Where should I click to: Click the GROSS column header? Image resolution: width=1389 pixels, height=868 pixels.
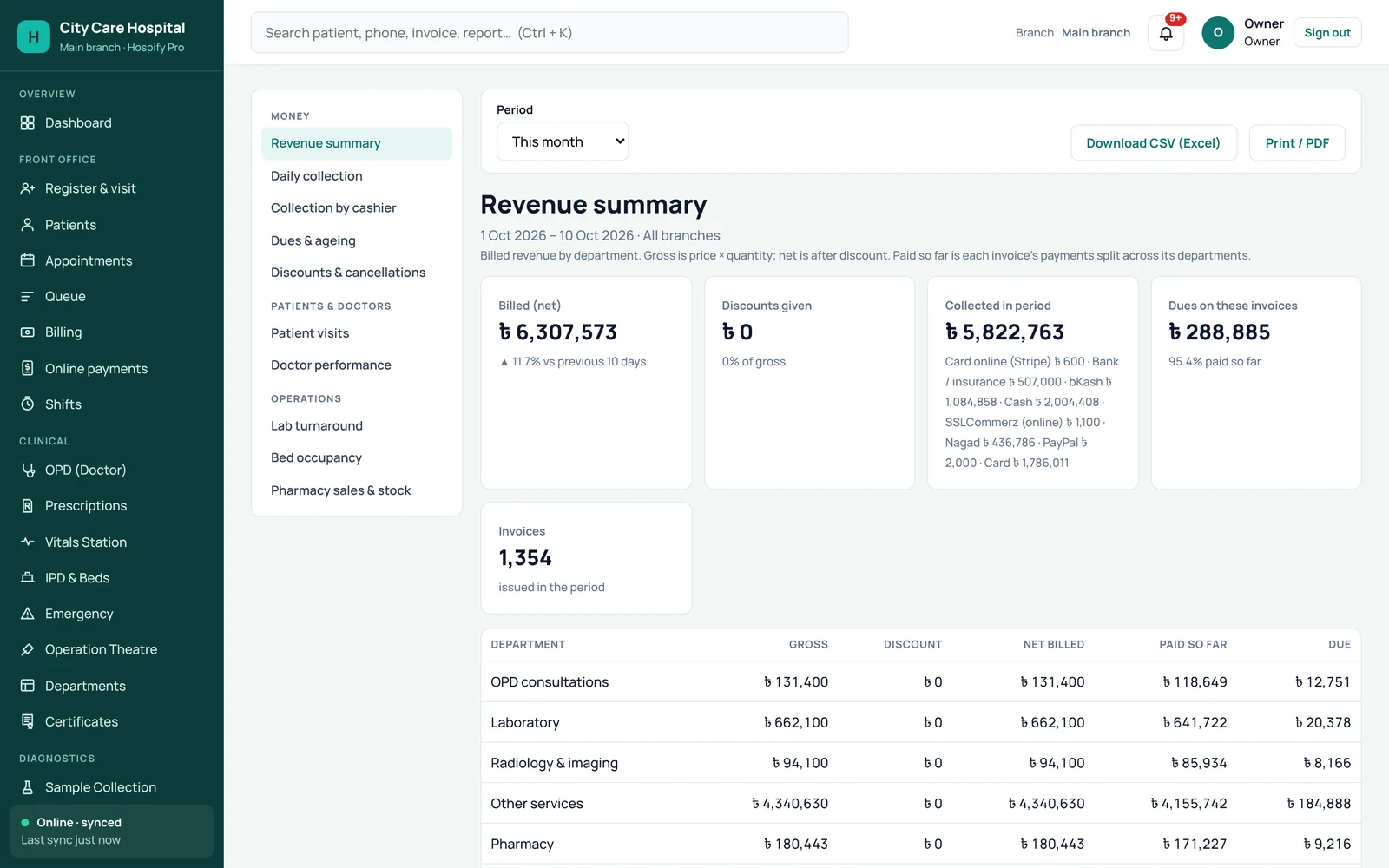pos(808,644)
